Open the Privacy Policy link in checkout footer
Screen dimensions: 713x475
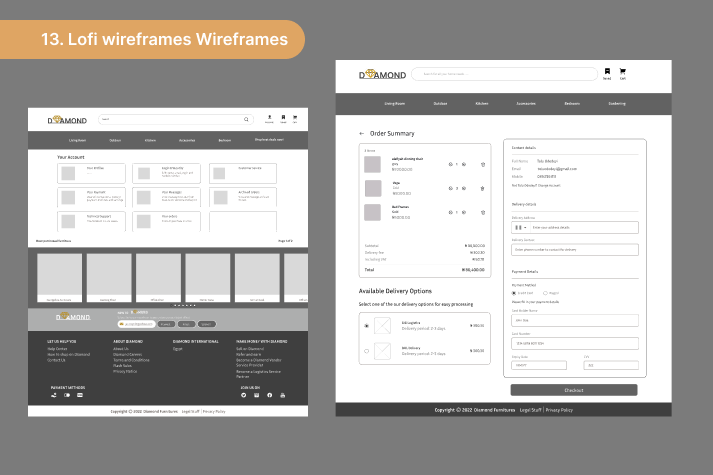click(x=559, y=410)
